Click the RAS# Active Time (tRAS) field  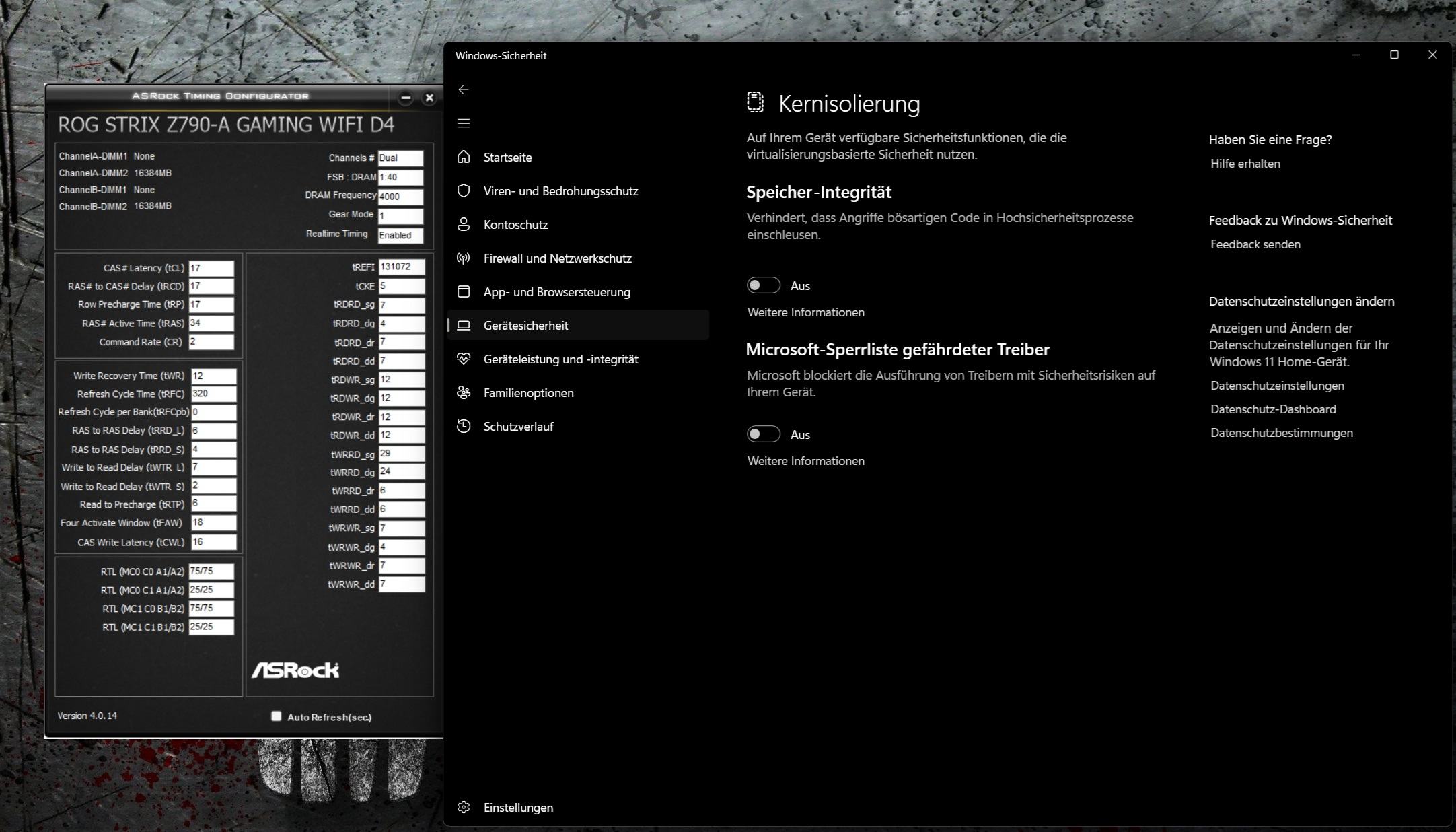pyautogui.click(x=211, y=323)
